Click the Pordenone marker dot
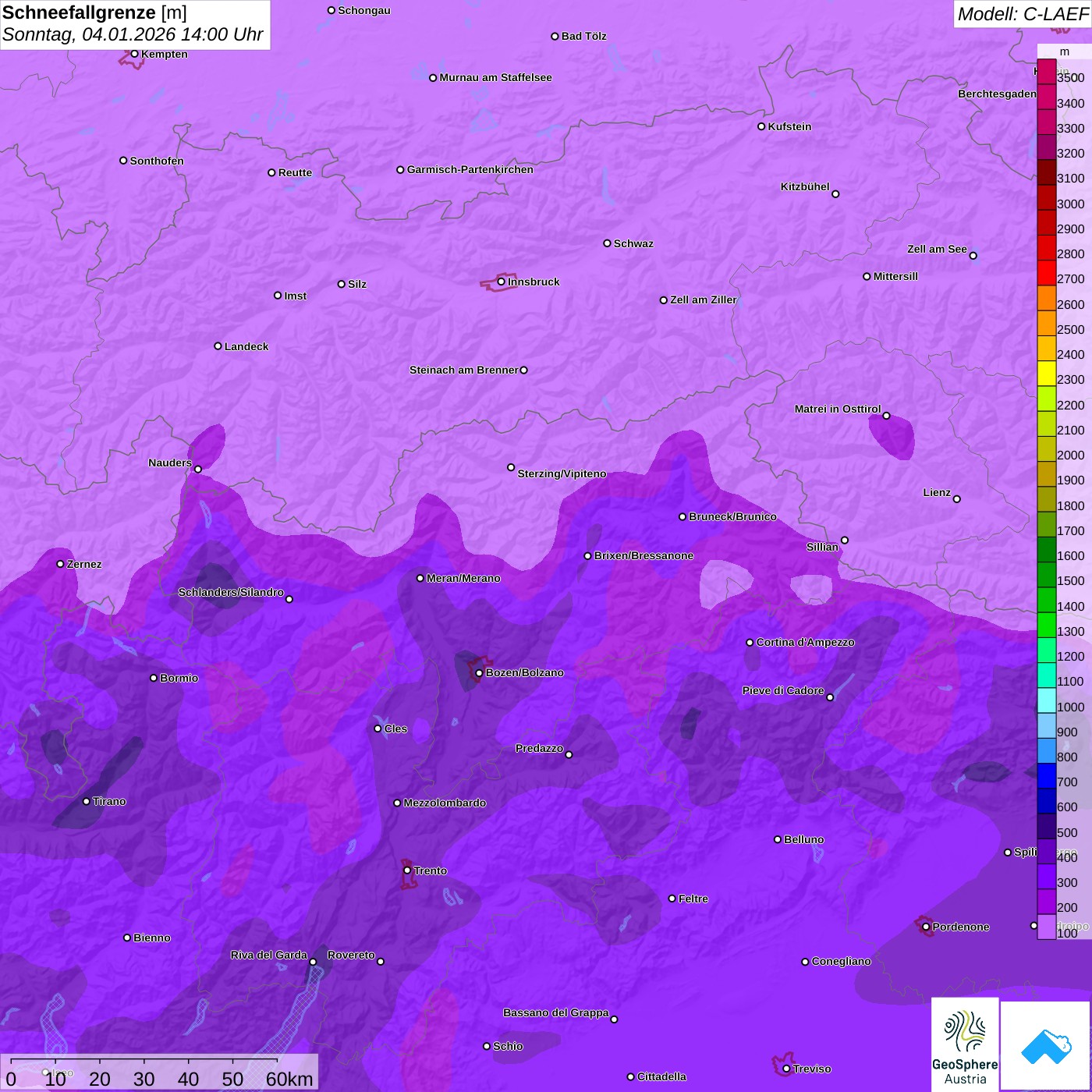The height and width of the screenshot is (1092, 1092). pos(926,927)
